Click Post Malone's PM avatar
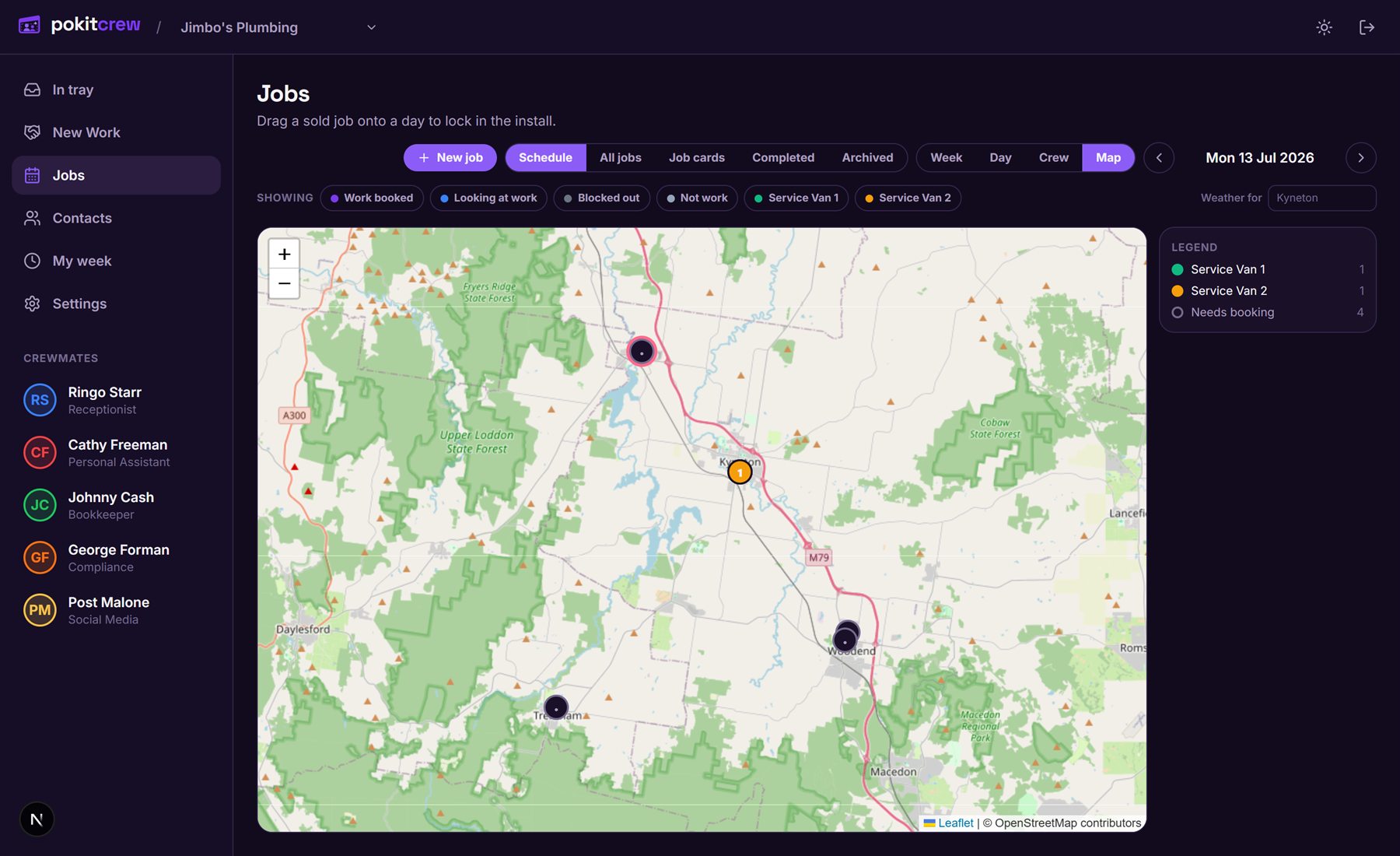 (40, 610)
